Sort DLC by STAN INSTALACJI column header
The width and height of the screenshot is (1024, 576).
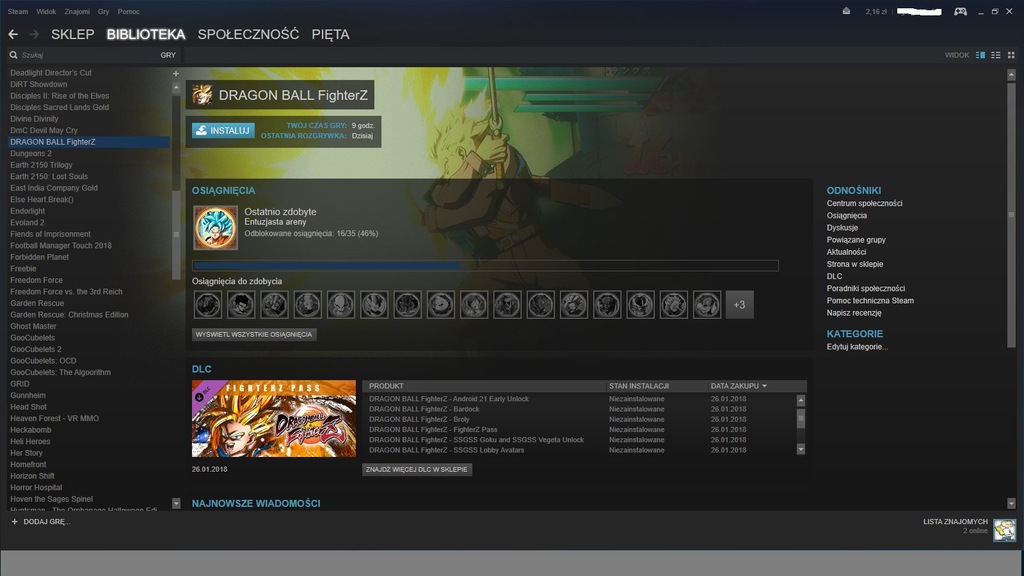click(x=639, y=386)
